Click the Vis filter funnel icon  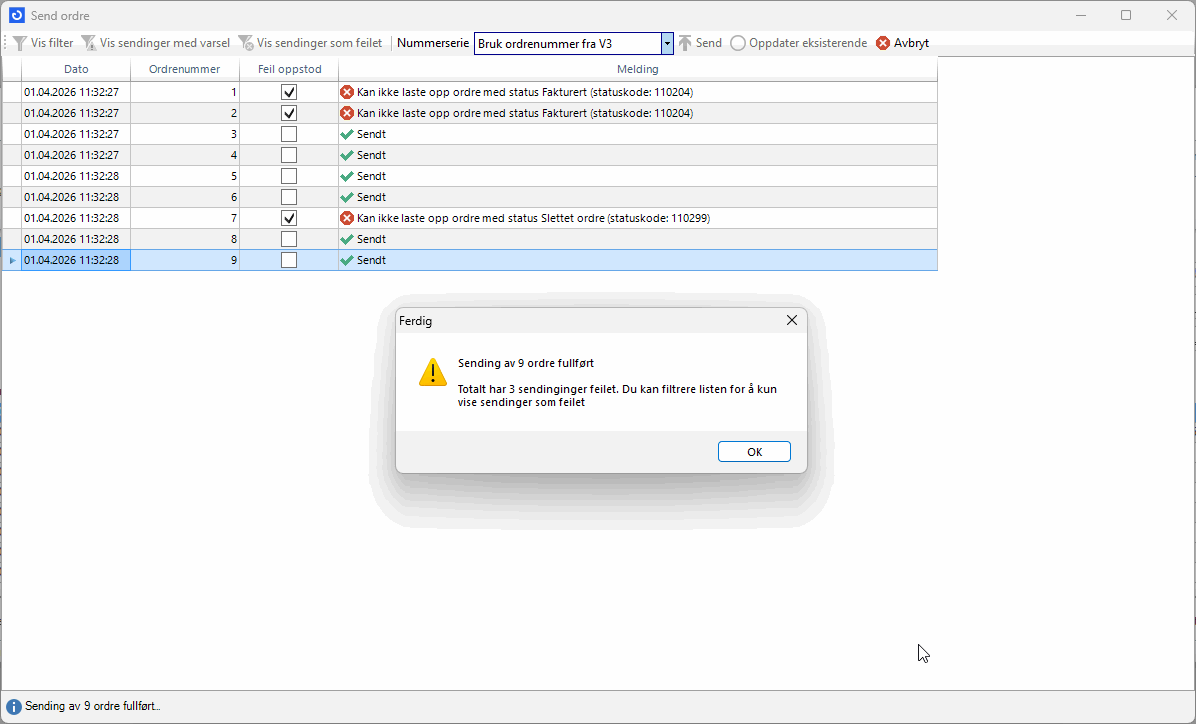tap(19, 44)
